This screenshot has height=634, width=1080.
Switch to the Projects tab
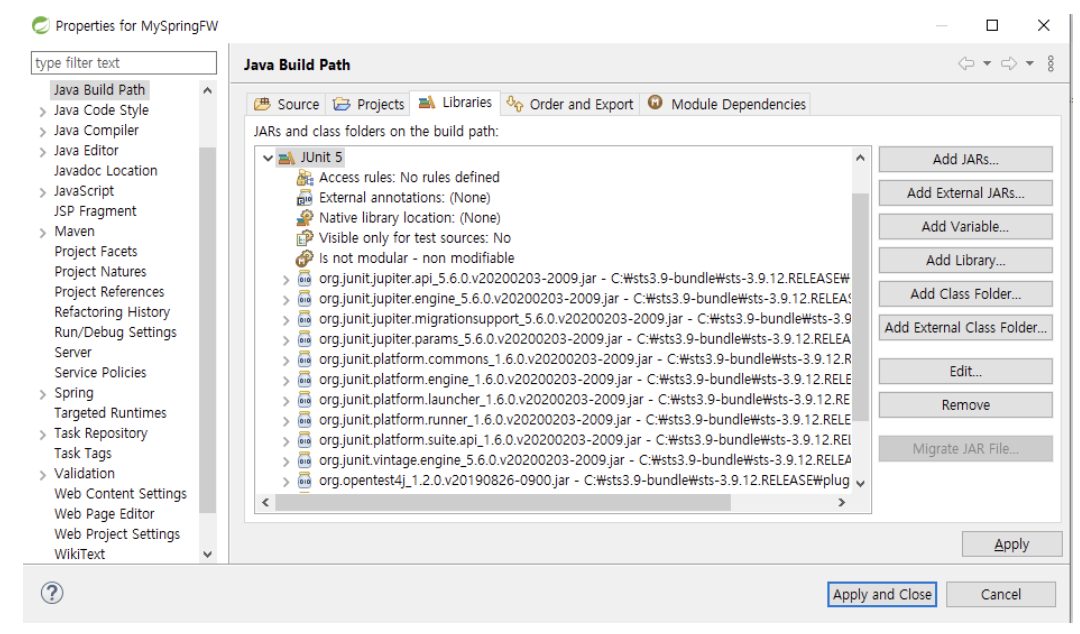(x=368, y=104)
